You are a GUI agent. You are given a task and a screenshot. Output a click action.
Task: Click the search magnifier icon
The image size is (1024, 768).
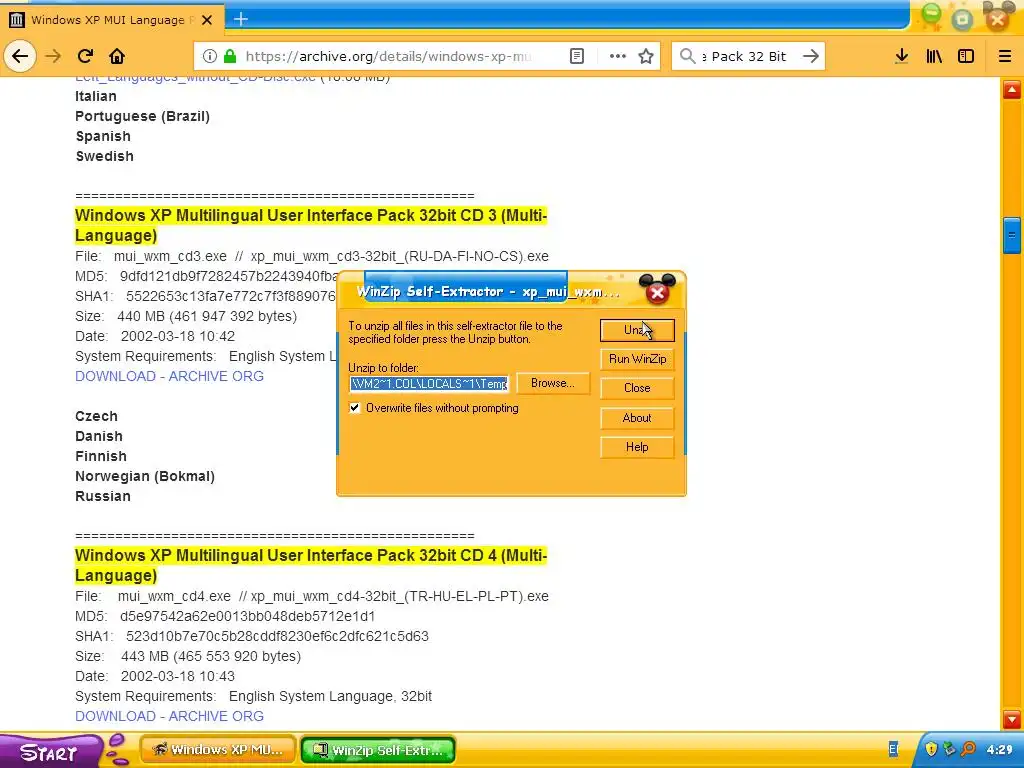tap(687, 56)
